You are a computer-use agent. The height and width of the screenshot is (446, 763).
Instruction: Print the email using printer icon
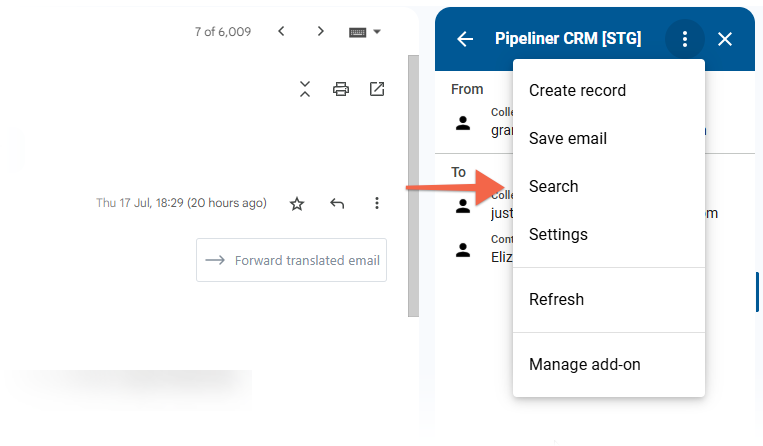click(x=341, y=89)
